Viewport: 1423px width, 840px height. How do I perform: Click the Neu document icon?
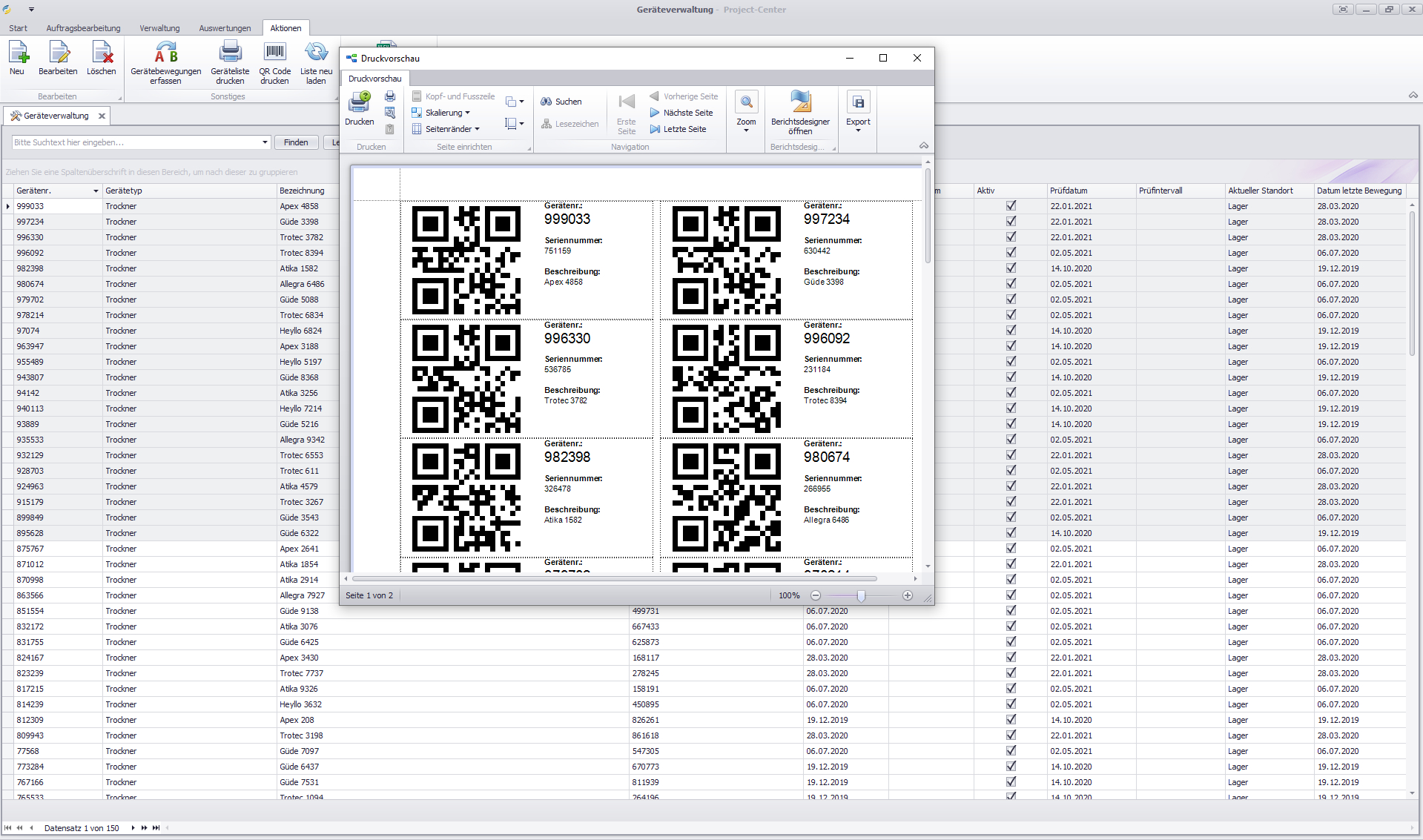click(x=18, y=53)
